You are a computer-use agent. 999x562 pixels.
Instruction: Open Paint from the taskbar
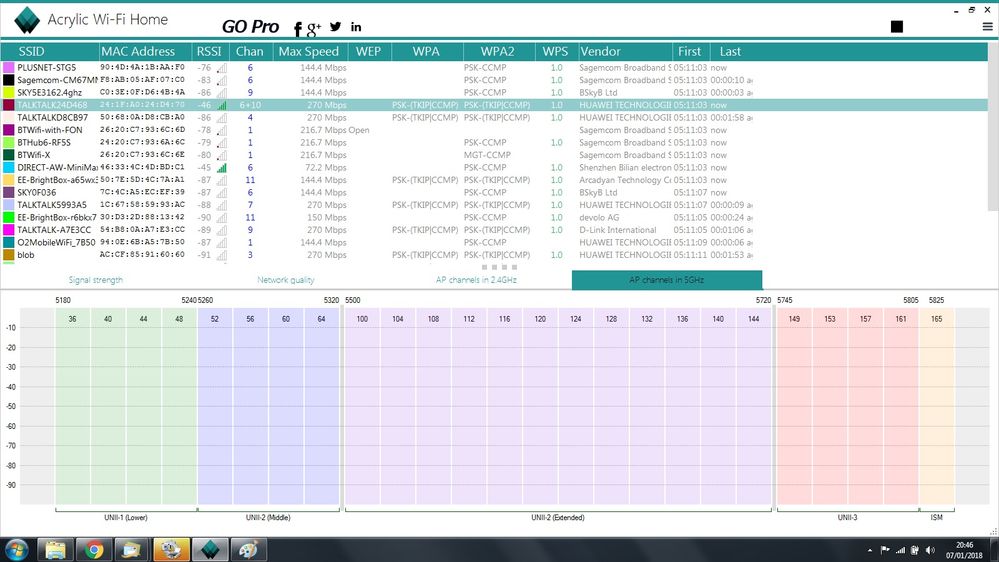(248, 549)
